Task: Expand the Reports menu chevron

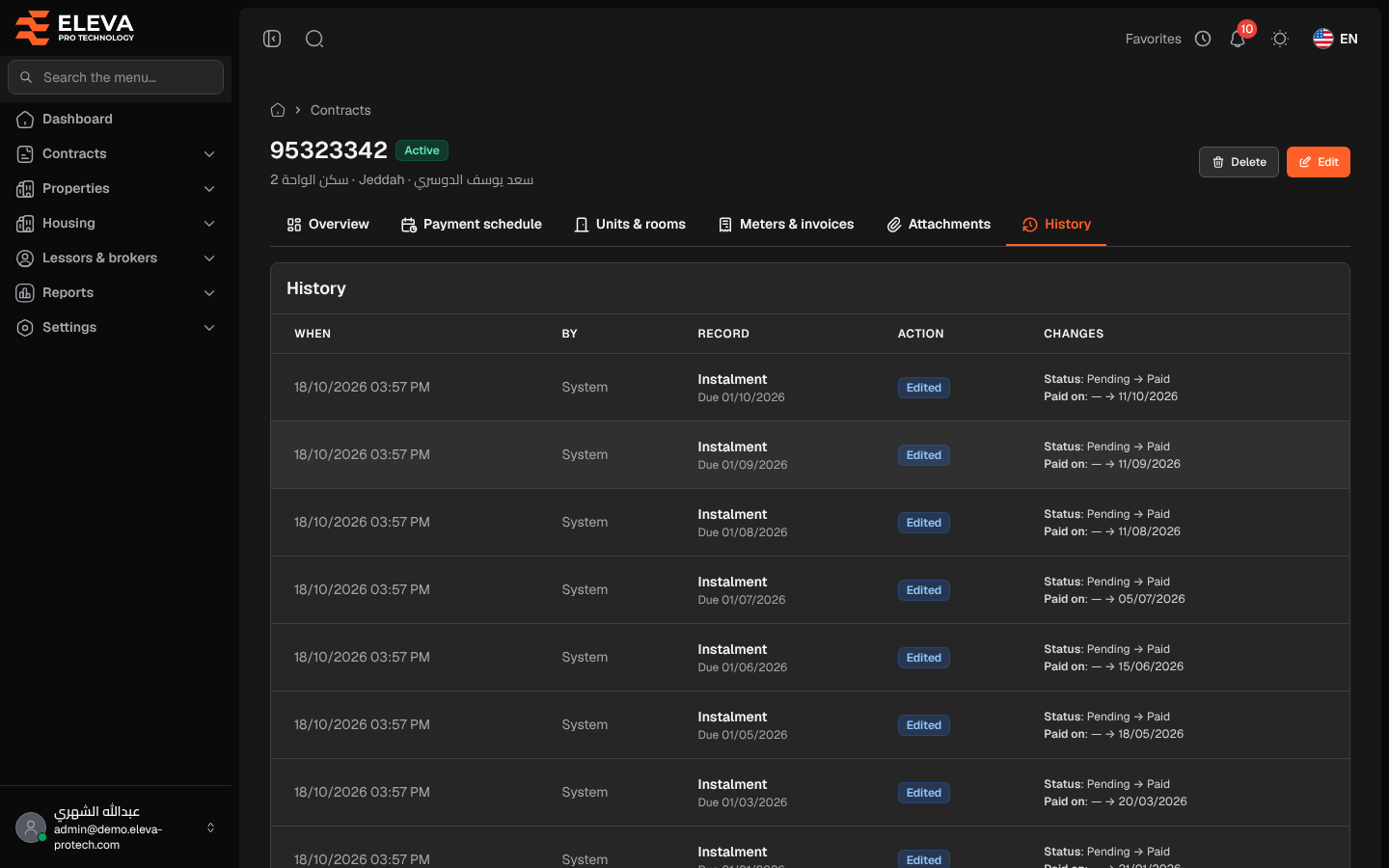Action: [x=209, y=293]
